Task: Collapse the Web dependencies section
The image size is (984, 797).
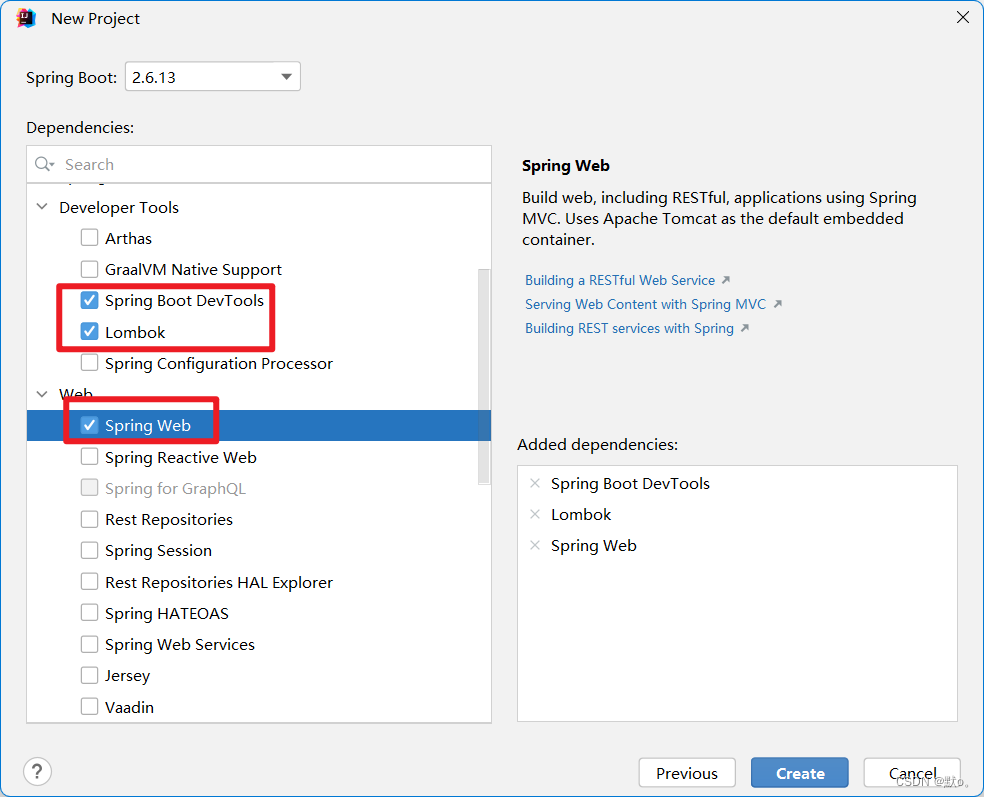Action: [x=41, y=394]
